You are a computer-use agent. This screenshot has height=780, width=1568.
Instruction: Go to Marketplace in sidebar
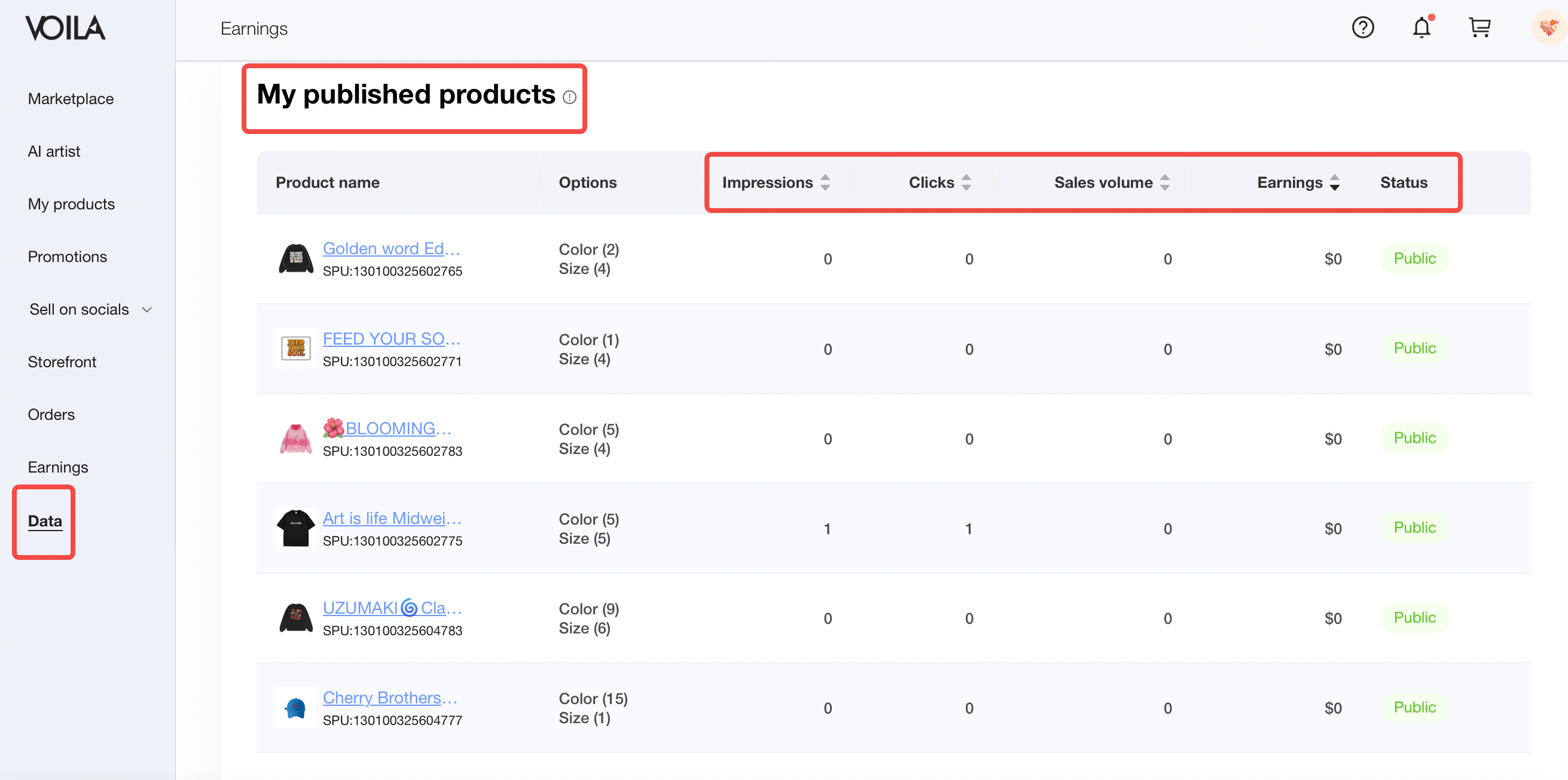[x=71, y=99]
